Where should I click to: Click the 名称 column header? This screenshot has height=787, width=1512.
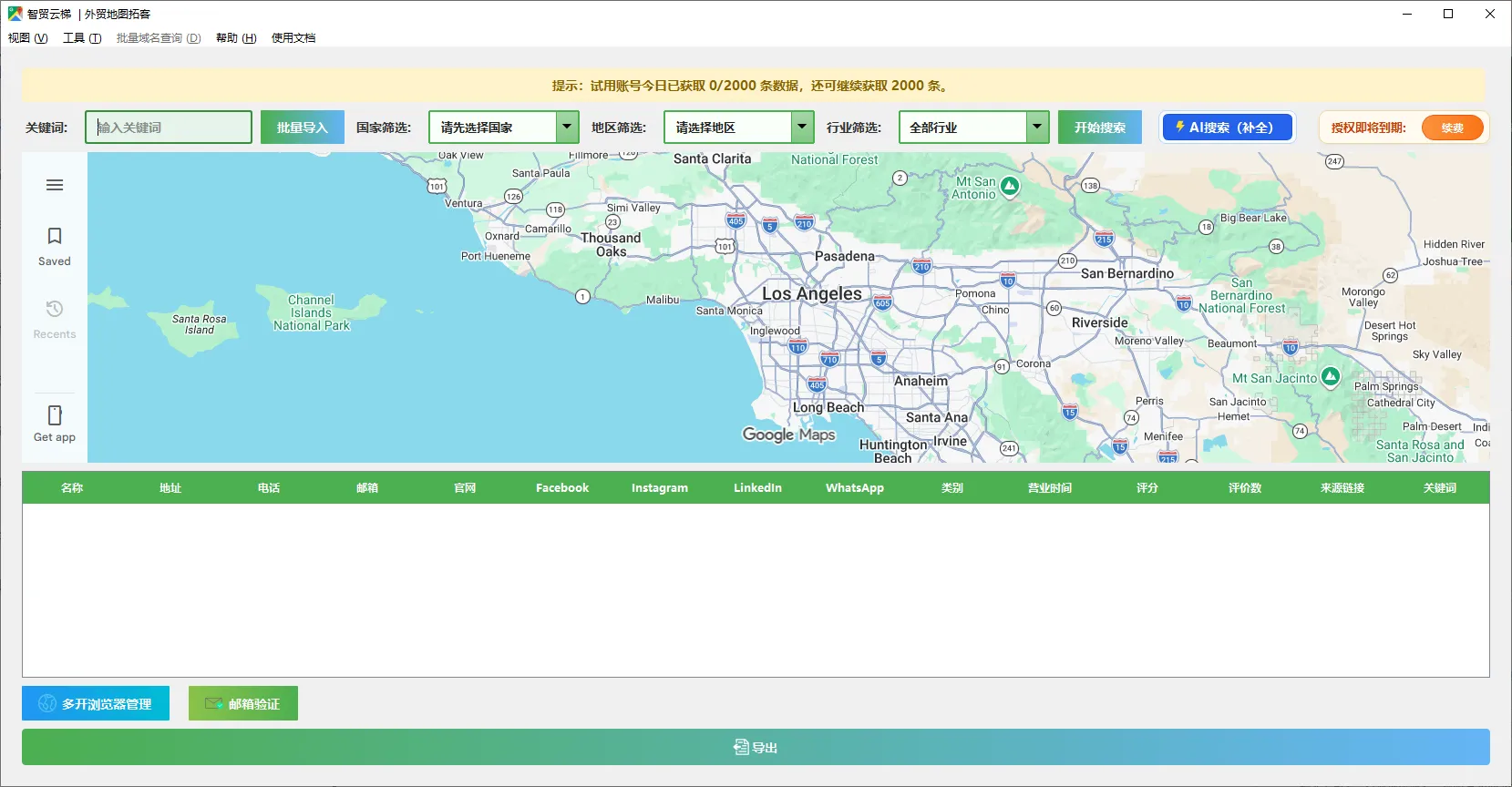coord(72,488)
